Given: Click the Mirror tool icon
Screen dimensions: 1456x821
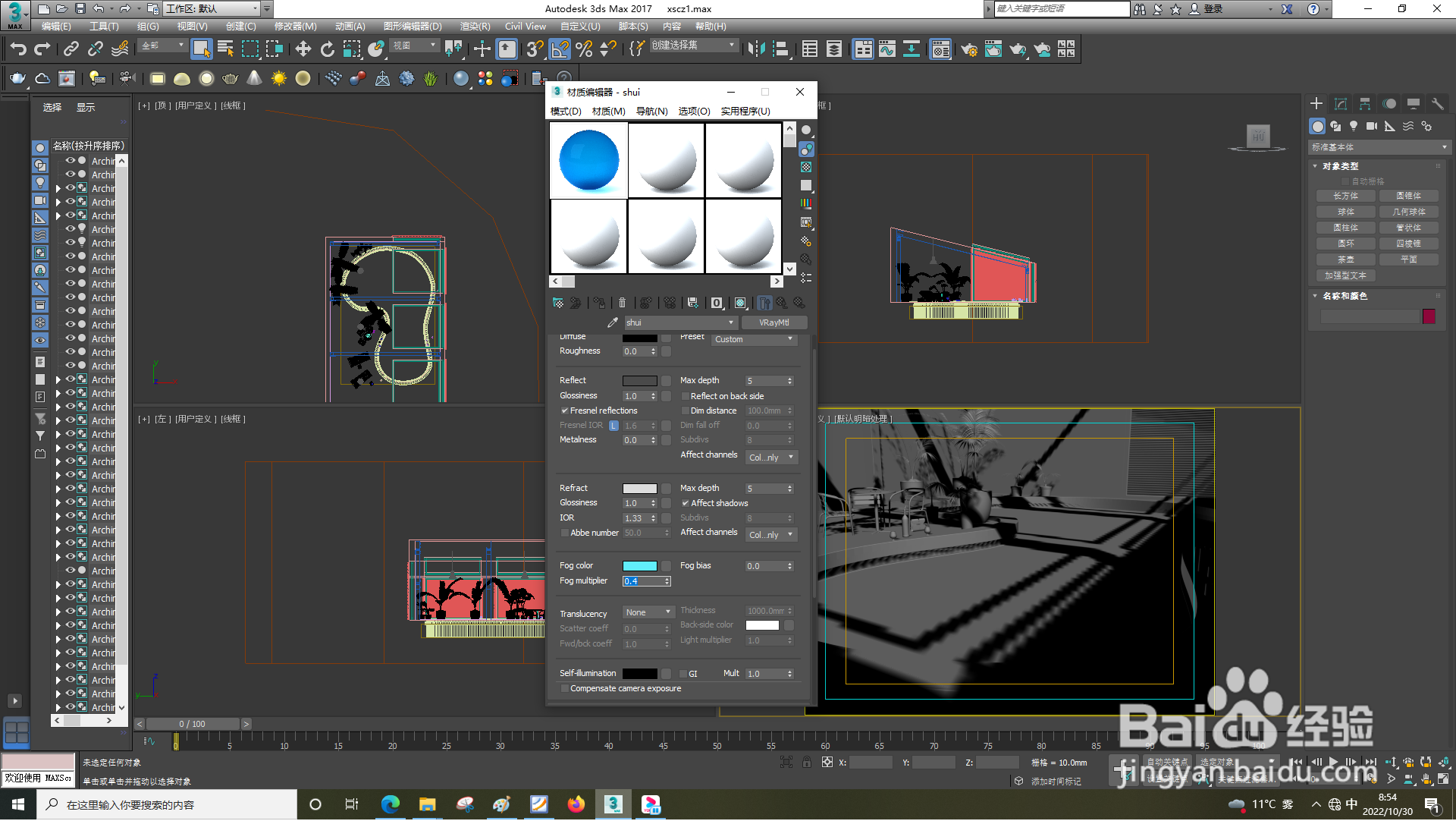Looking at the screenshot, I should pos(756,49).
